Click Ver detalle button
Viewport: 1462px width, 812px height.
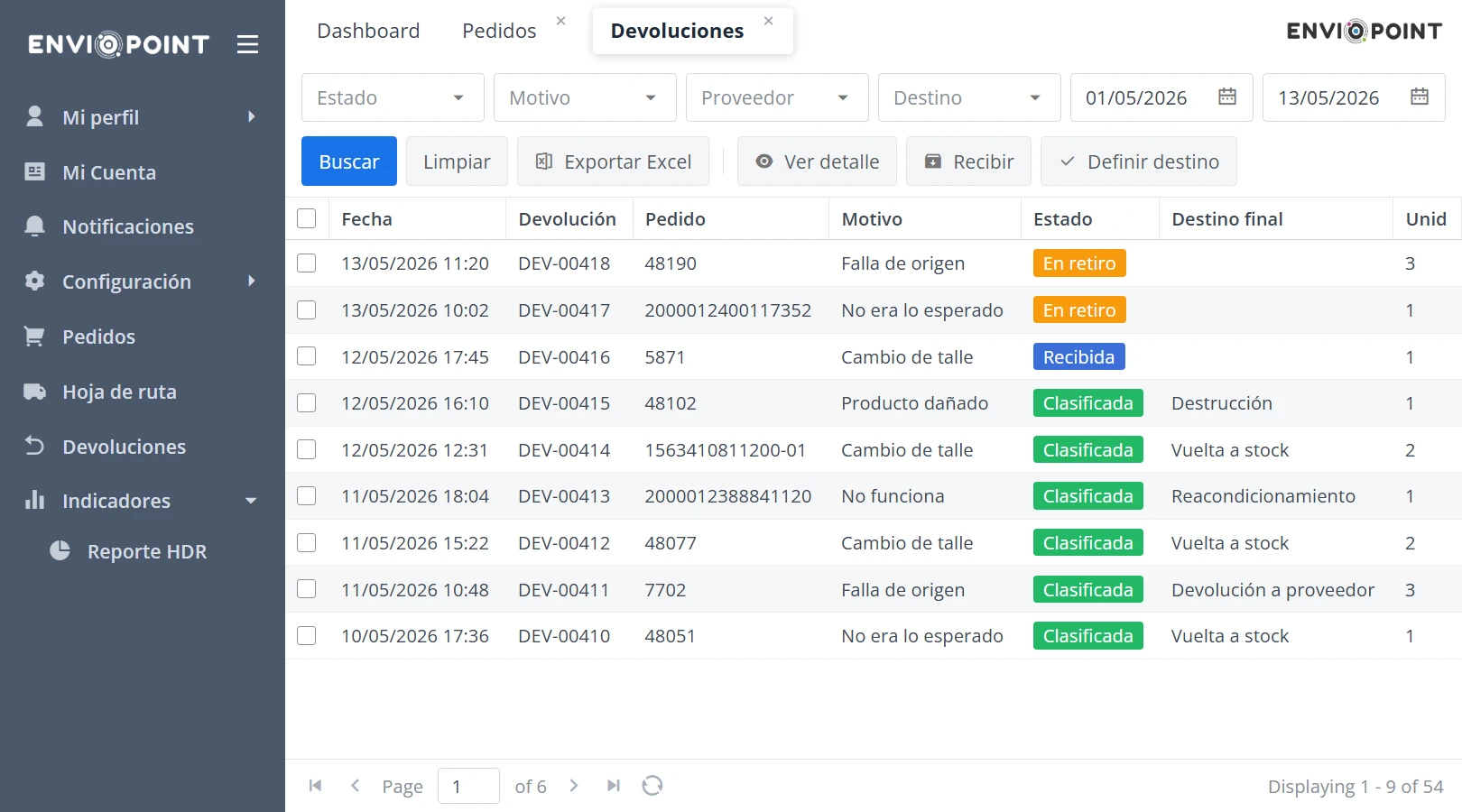click(817, 161)
